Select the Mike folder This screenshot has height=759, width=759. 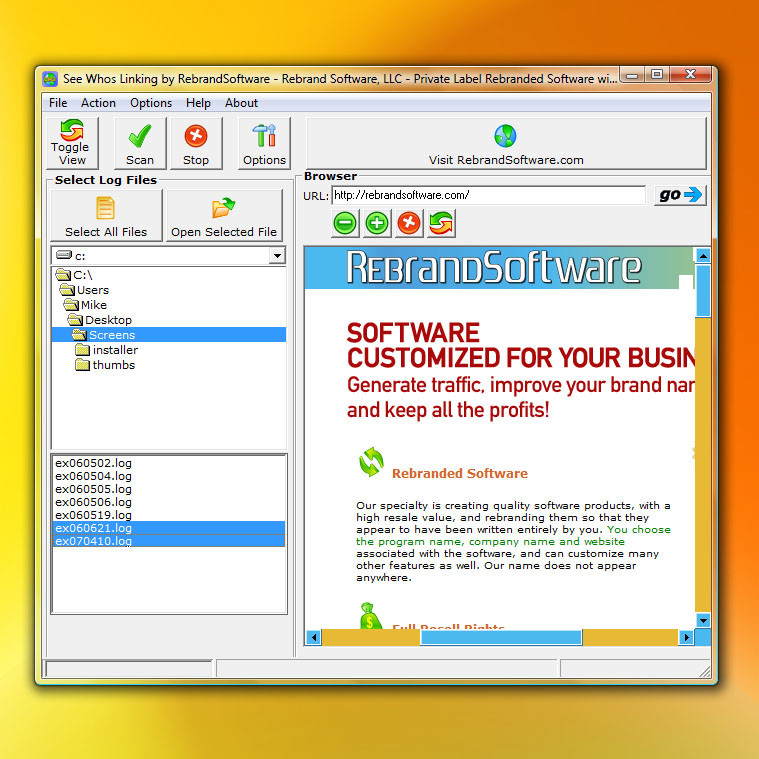coord(86,305)
